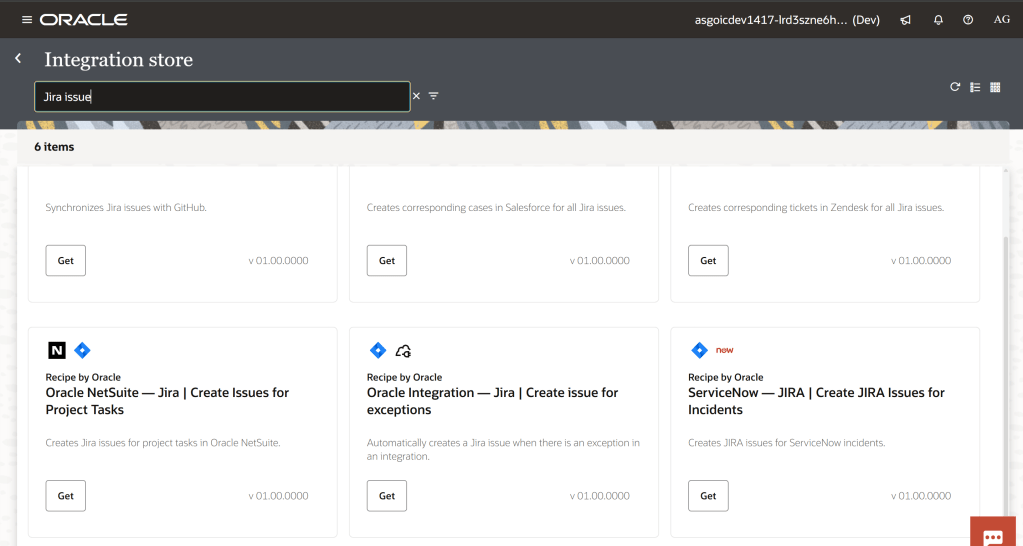Click the announcements megaphone icon

tap(905, 20)
